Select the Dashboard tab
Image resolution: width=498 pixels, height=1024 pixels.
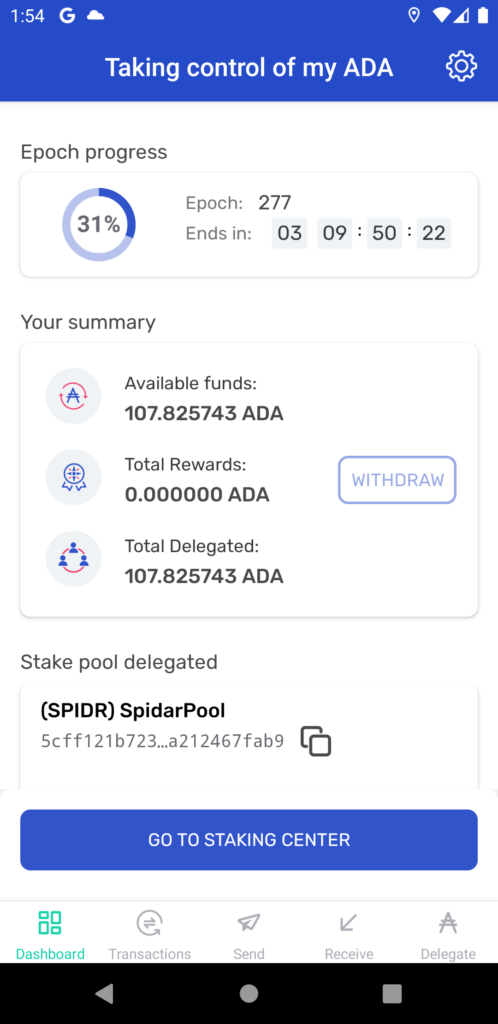[50, 935]
